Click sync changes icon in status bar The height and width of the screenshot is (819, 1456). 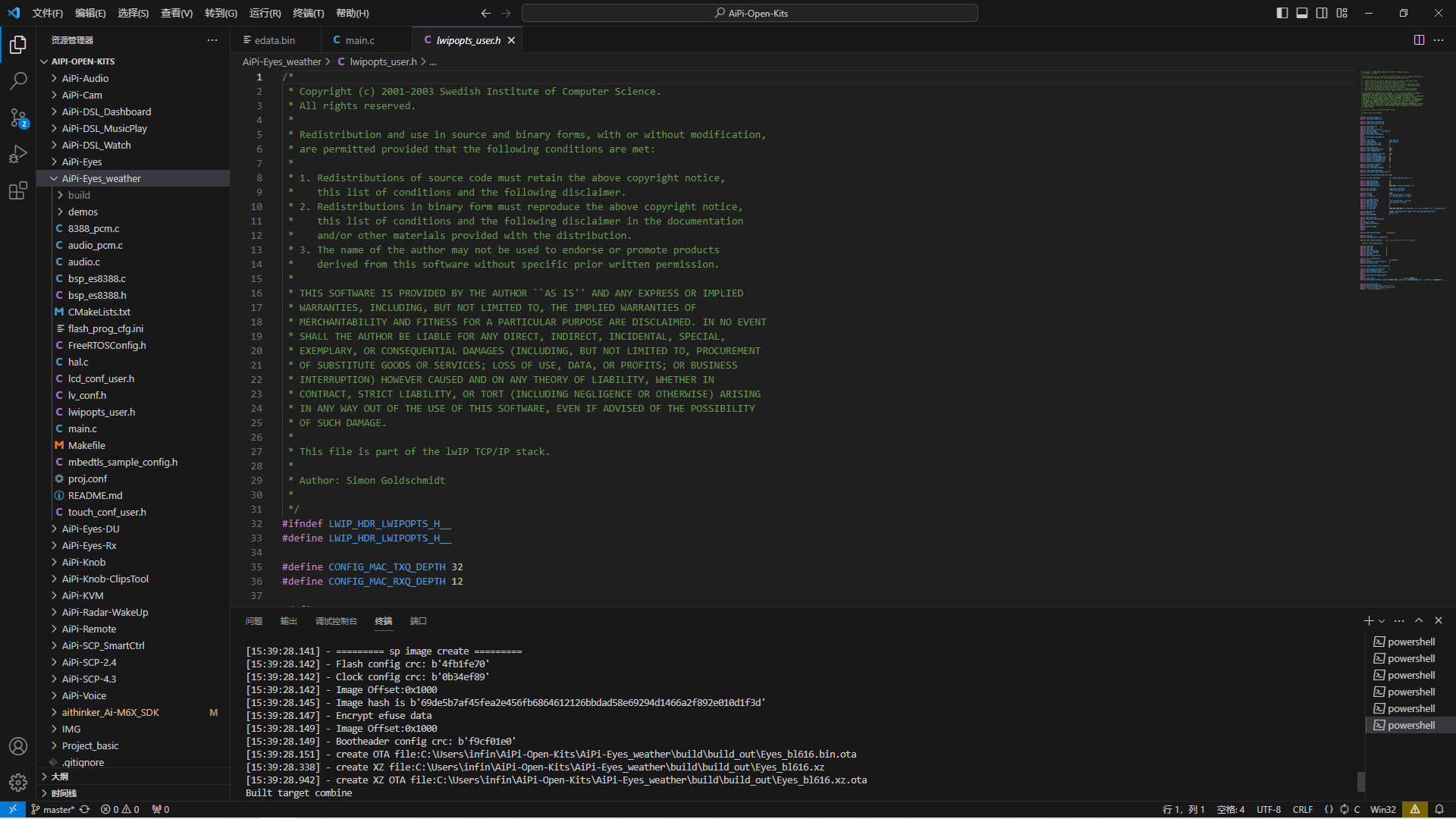point(85,809)
